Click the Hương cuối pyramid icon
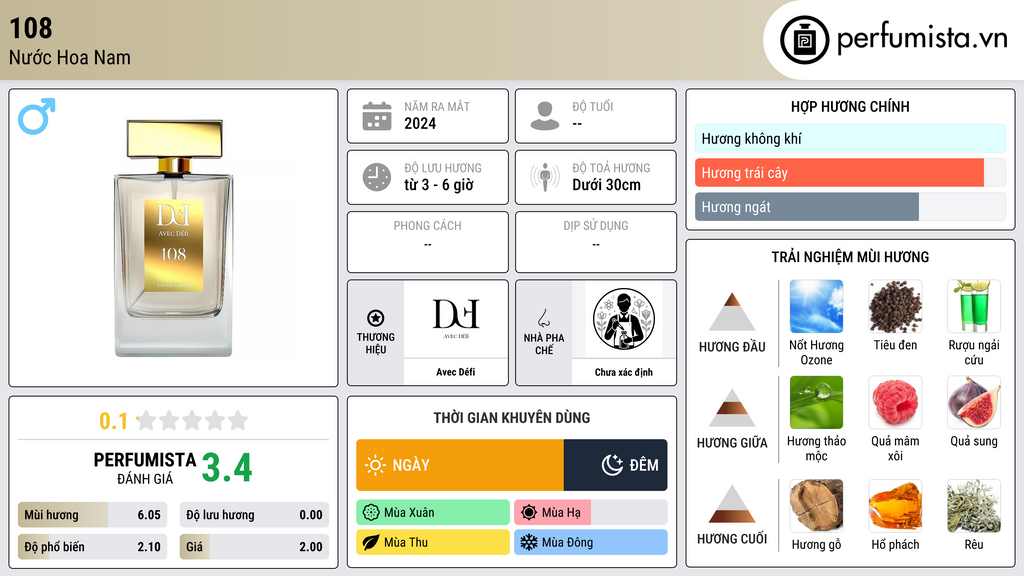The width and height of the screenshot is (1024, 576). click(732, 504)
